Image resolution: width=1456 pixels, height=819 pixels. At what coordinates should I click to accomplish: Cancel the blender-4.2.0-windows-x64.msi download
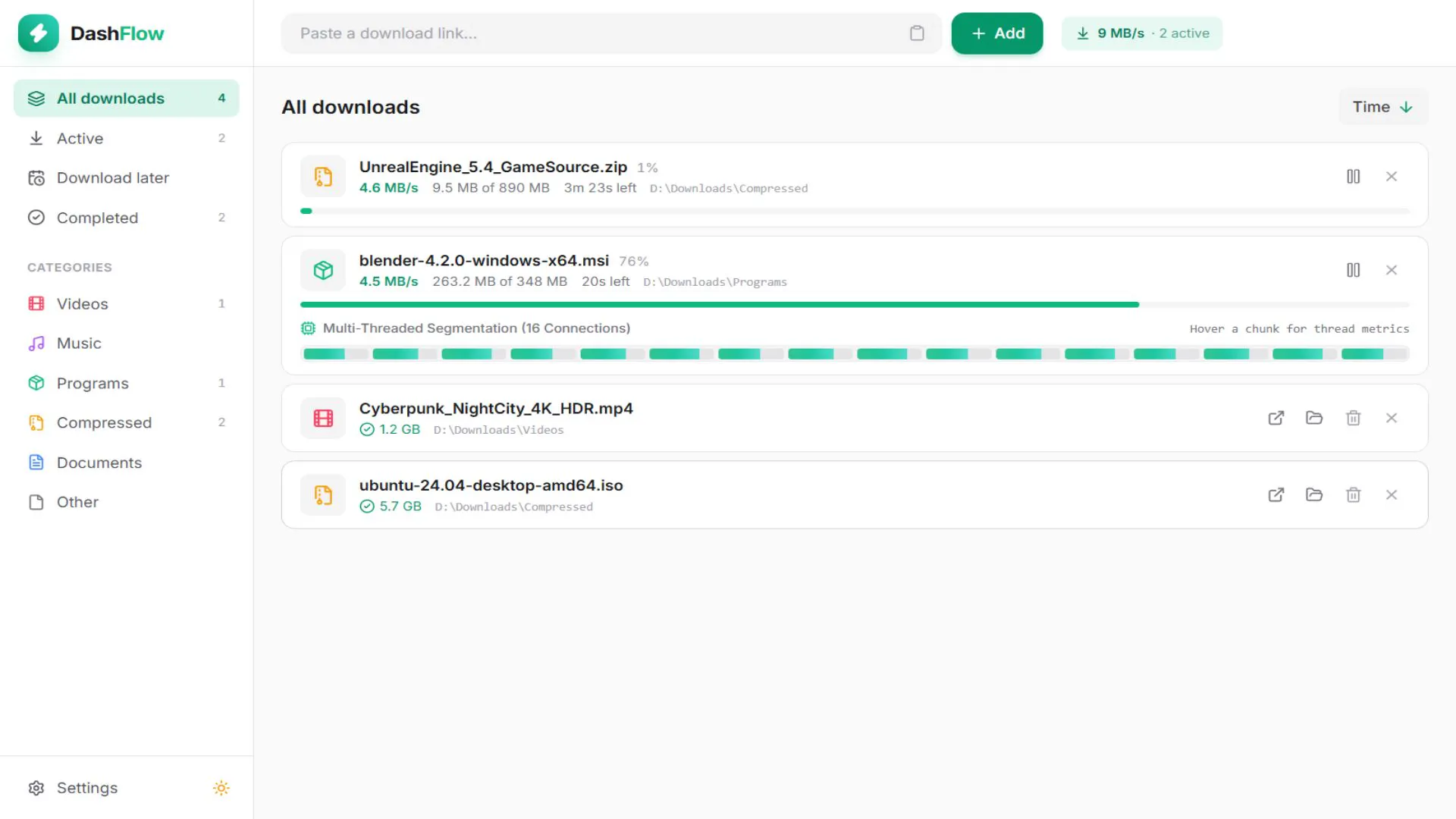(x=1392, y=270)
